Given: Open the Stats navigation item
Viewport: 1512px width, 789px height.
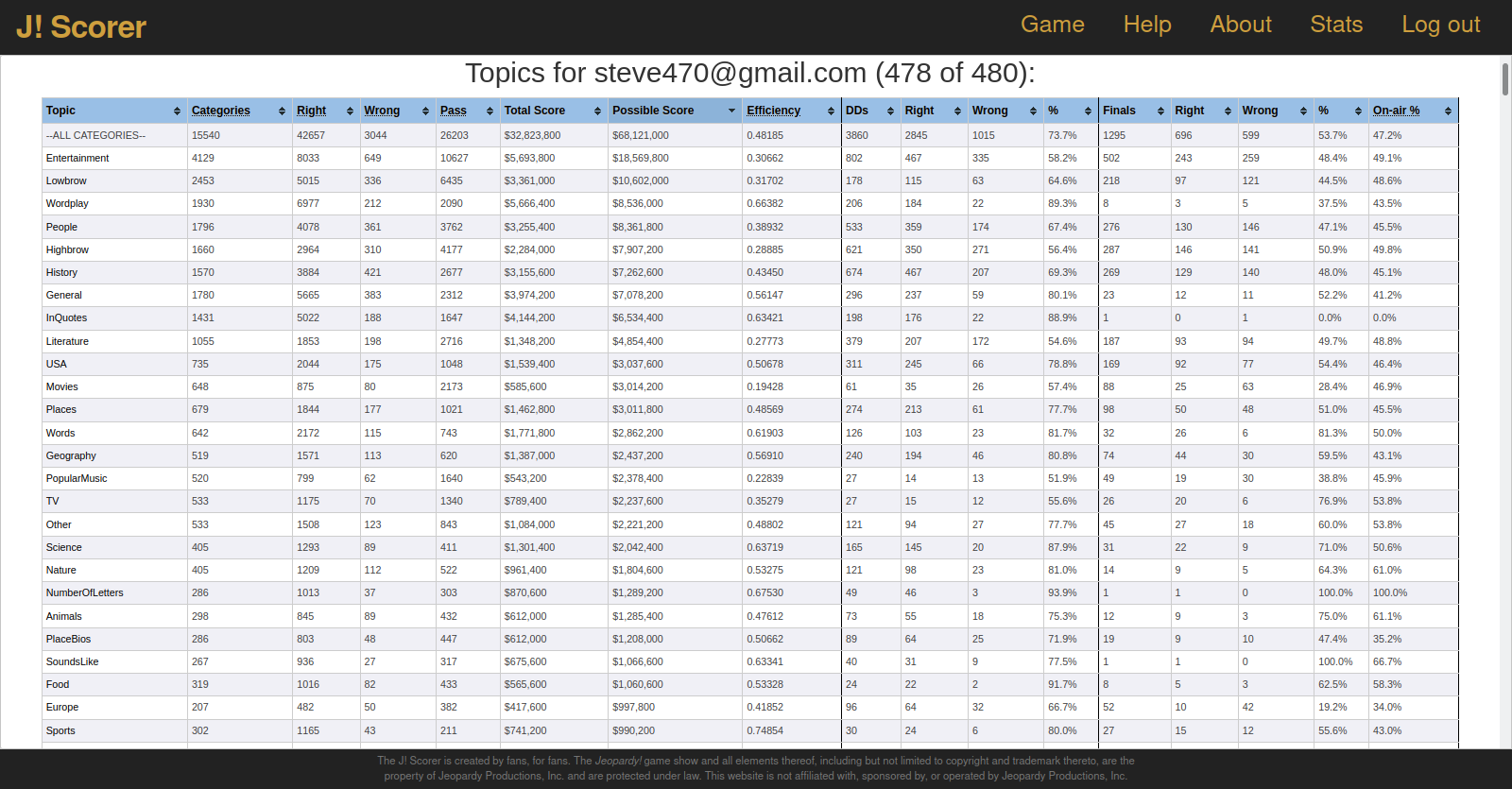Looking at the screenshot, I should [x=1336, y=25].
